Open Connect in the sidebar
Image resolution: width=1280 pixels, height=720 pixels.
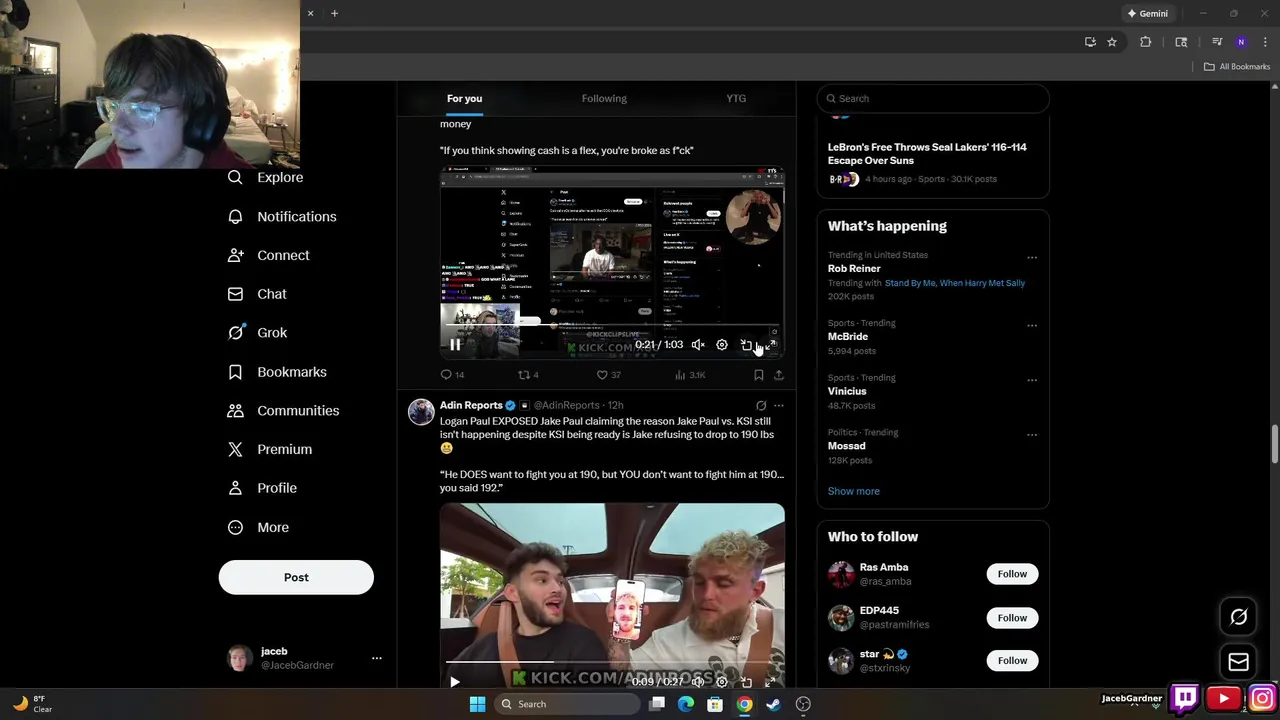pyautogui.click(x=268, y=255)
